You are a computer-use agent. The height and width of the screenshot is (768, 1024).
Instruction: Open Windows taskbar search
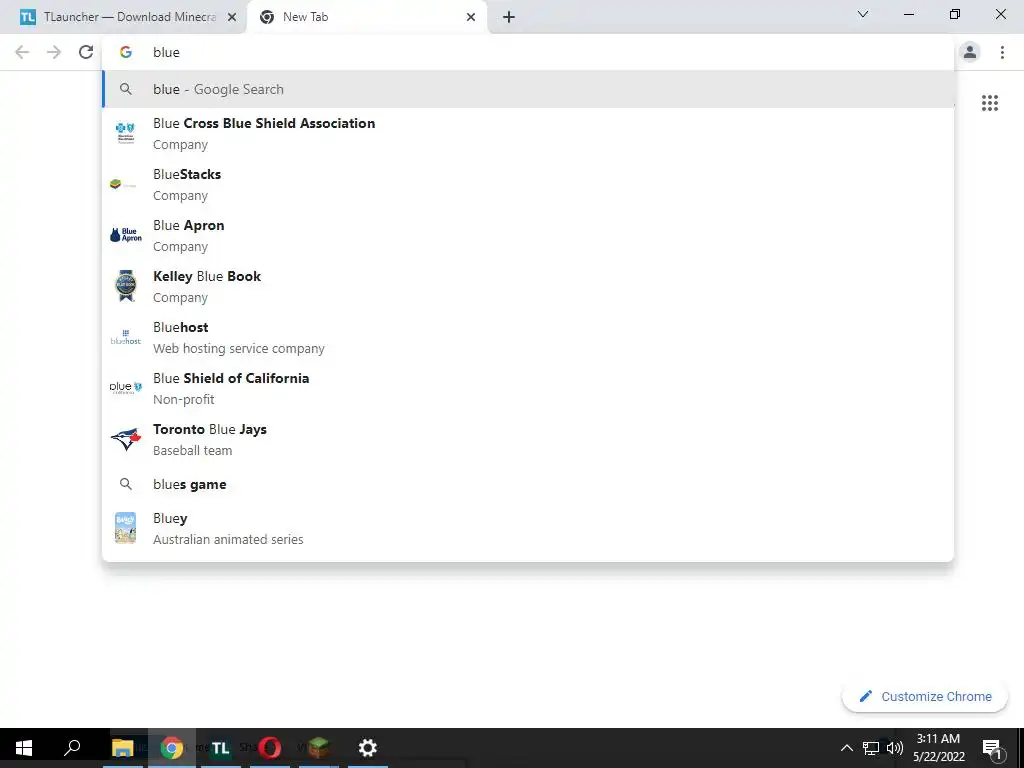72,748
